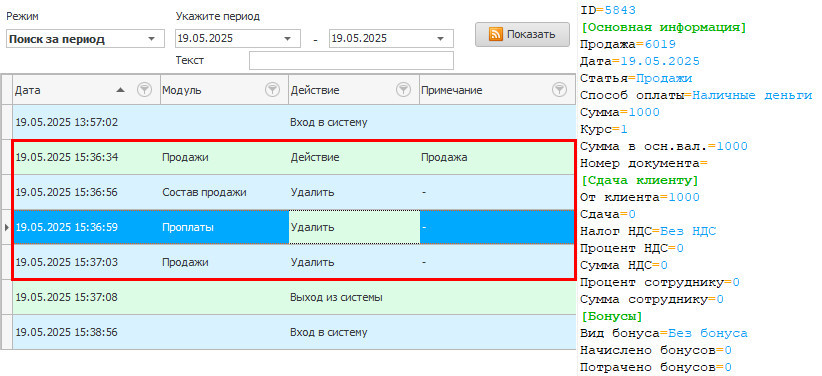Expand the Режим dropdown

click(x=152, y=39)
